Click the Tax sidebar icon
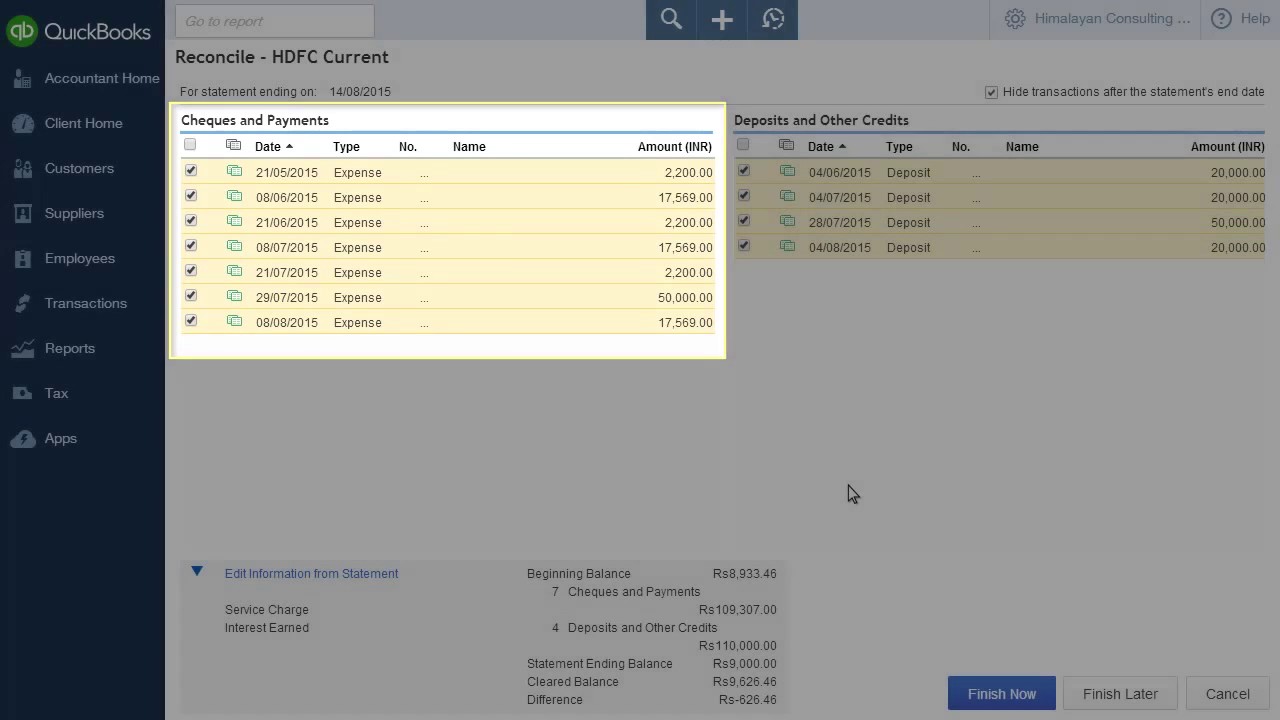 coord(23,394)
